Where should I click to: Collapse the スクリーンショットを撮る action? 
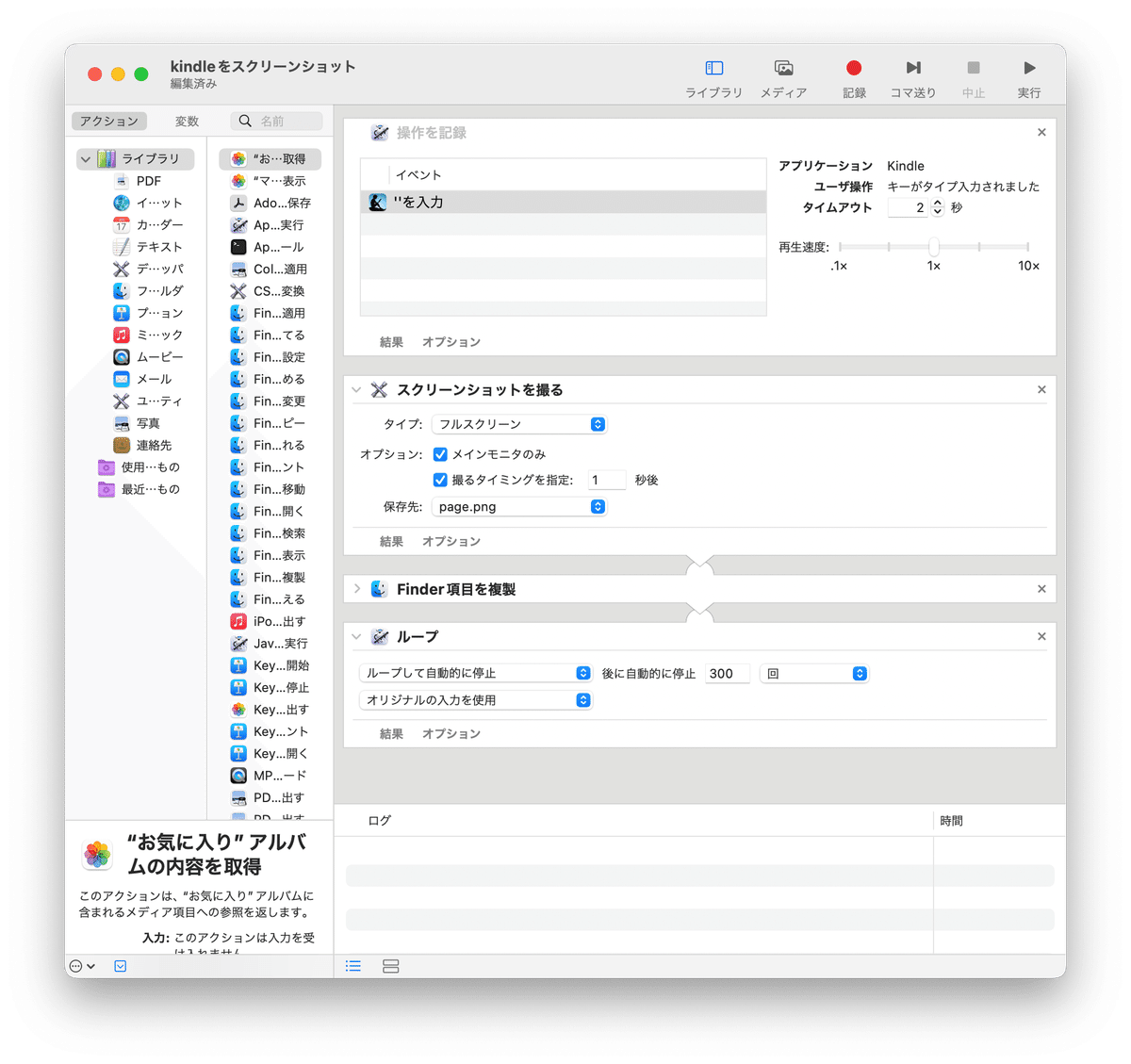point(356,390)
